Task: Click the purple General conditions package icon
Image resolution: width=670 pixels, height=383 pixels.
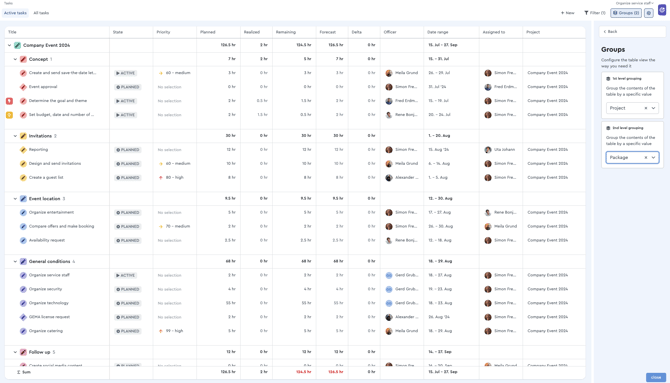Action: coord(23,261)
